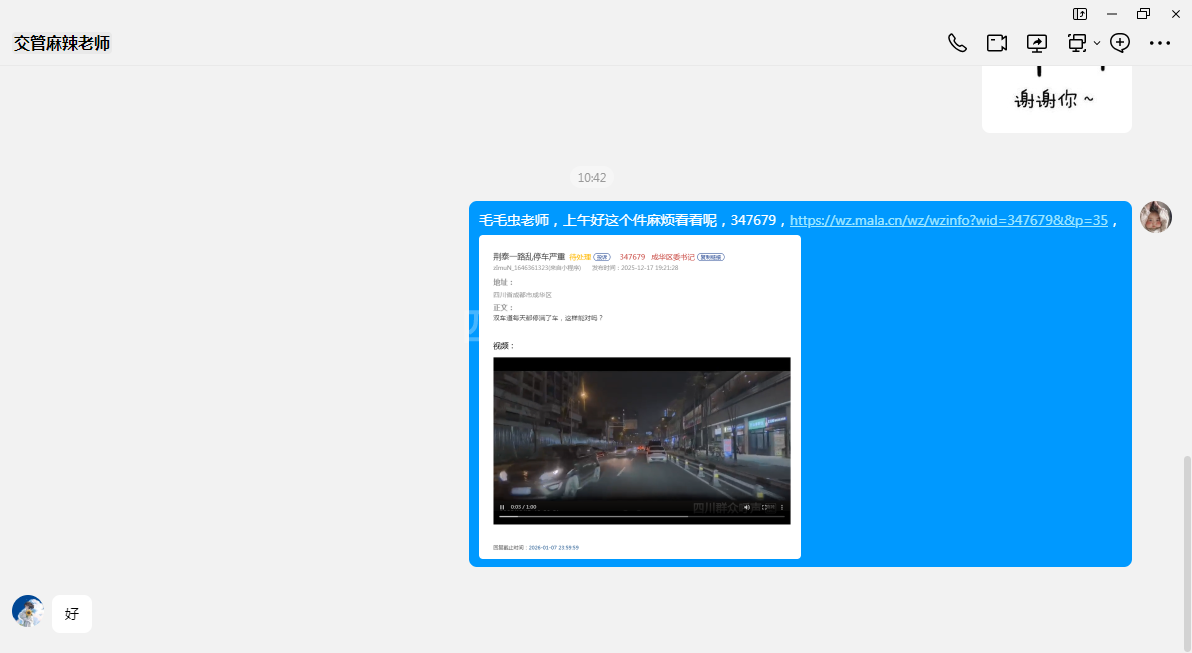1192x653 pixels.
Task: Open the wz.mala.cn link in the message
Action: click(x=948, y=220)
